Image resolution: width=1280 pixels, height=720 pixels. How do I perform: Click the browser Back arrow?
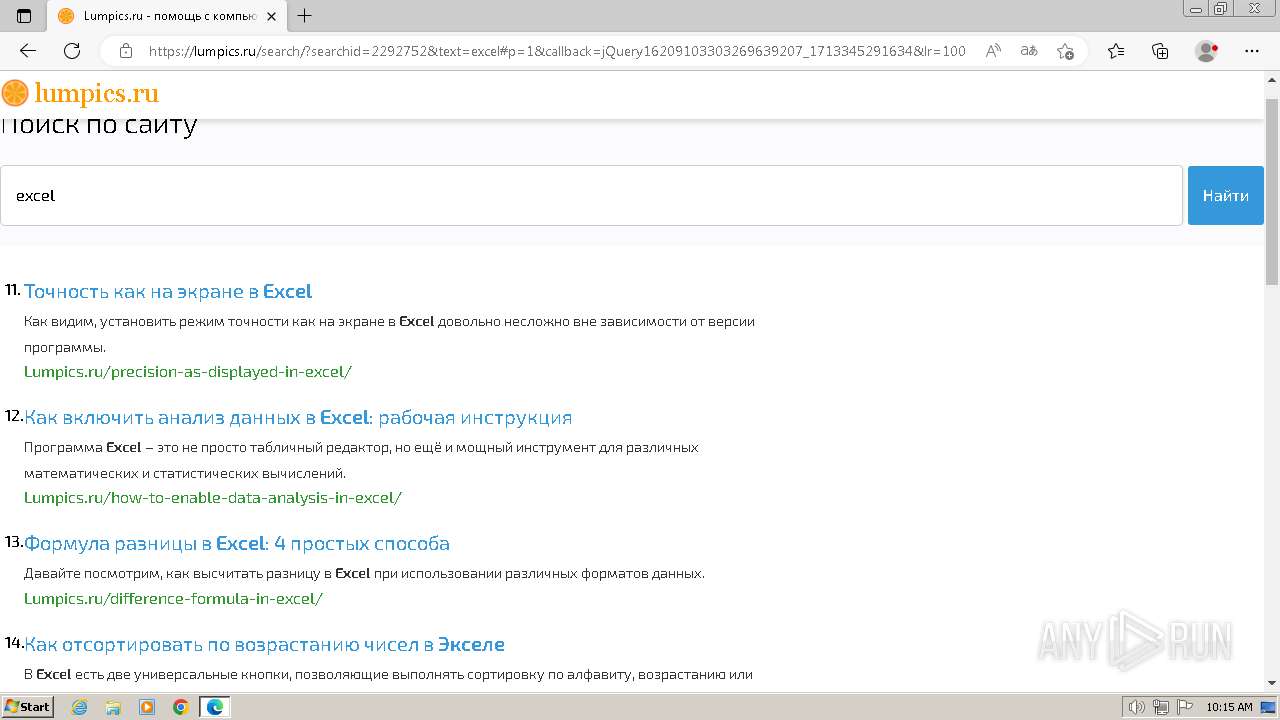pyautogui.click(x=28, y=51)
